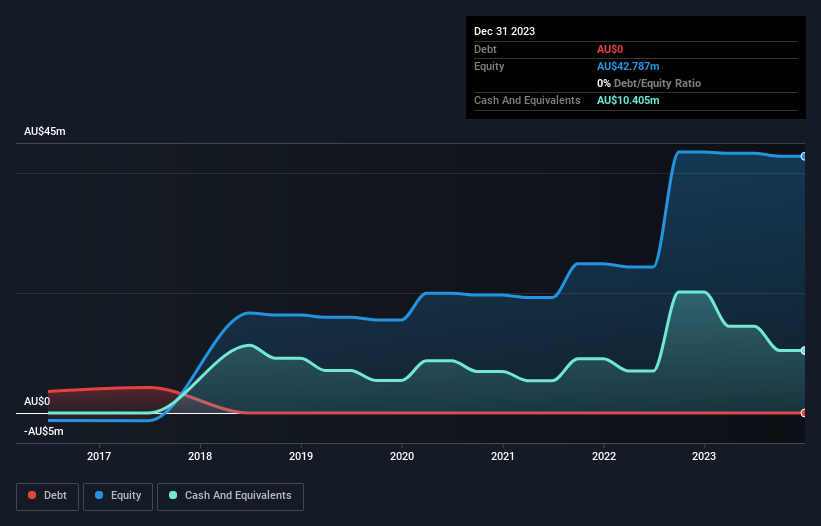Click Cash And Equivalents label in tooltip
Screen dimensions: 821x526
pos(527,100)
